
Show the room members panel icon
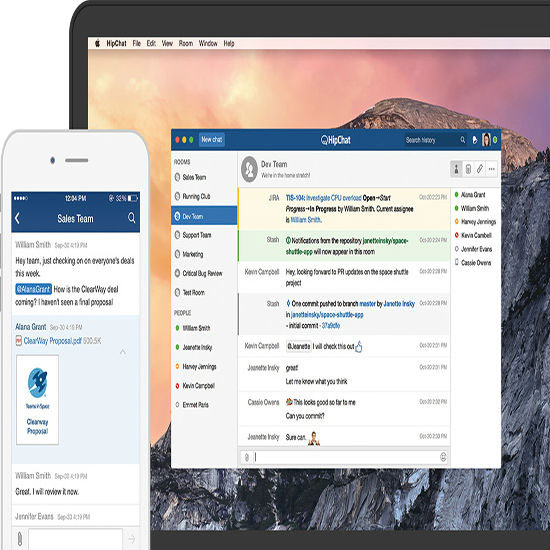click(x=456, y=169)
